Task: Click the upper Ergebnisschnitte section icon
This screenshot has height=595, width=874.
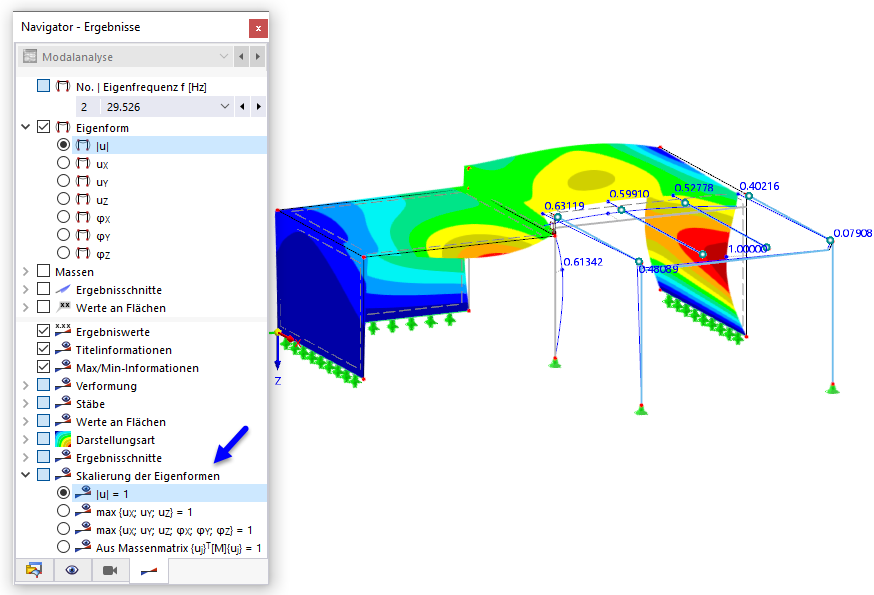Action: (x=63, y=289)
